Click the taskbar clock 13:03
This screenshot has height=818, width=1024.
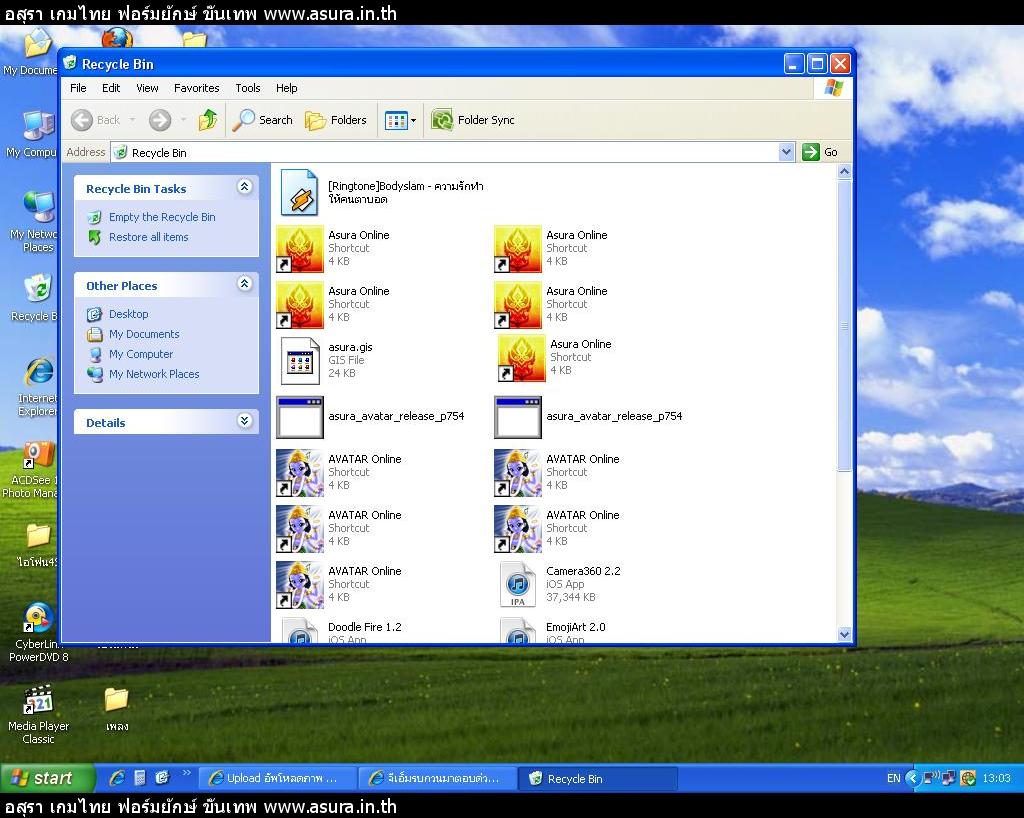coord(996,778)
